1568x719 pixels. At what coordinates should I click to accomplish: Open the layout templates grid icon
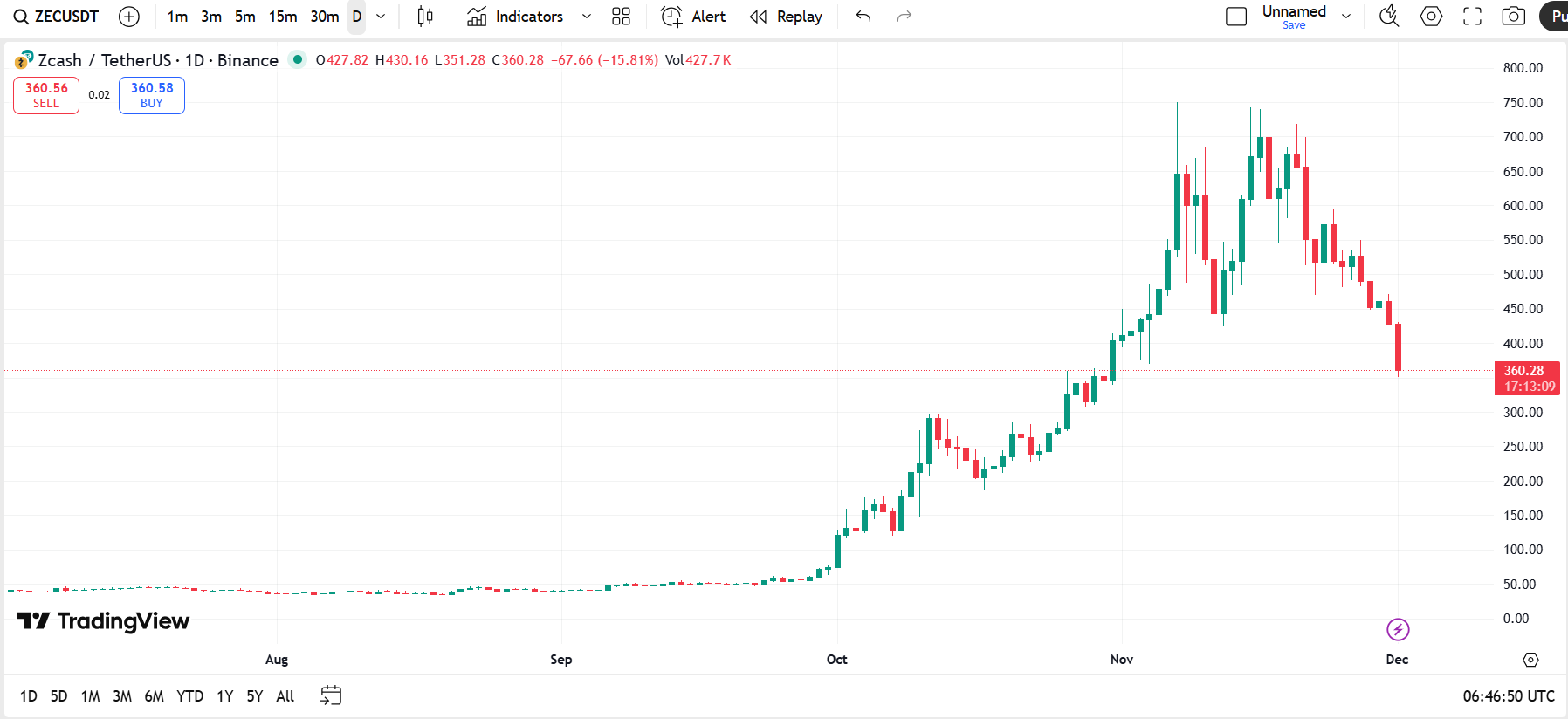621,17
